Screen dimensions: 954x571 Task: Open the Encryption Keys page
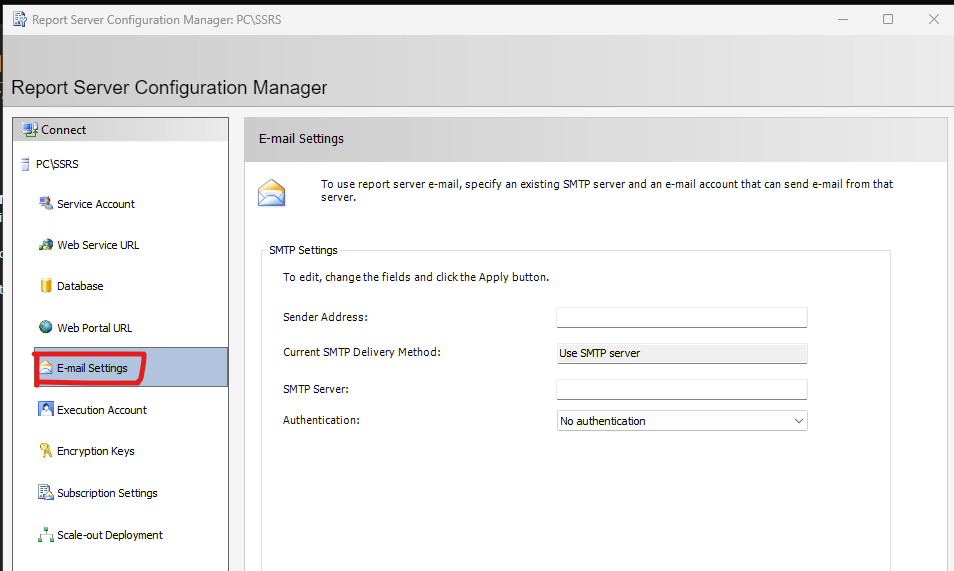(x=96, y=451)
